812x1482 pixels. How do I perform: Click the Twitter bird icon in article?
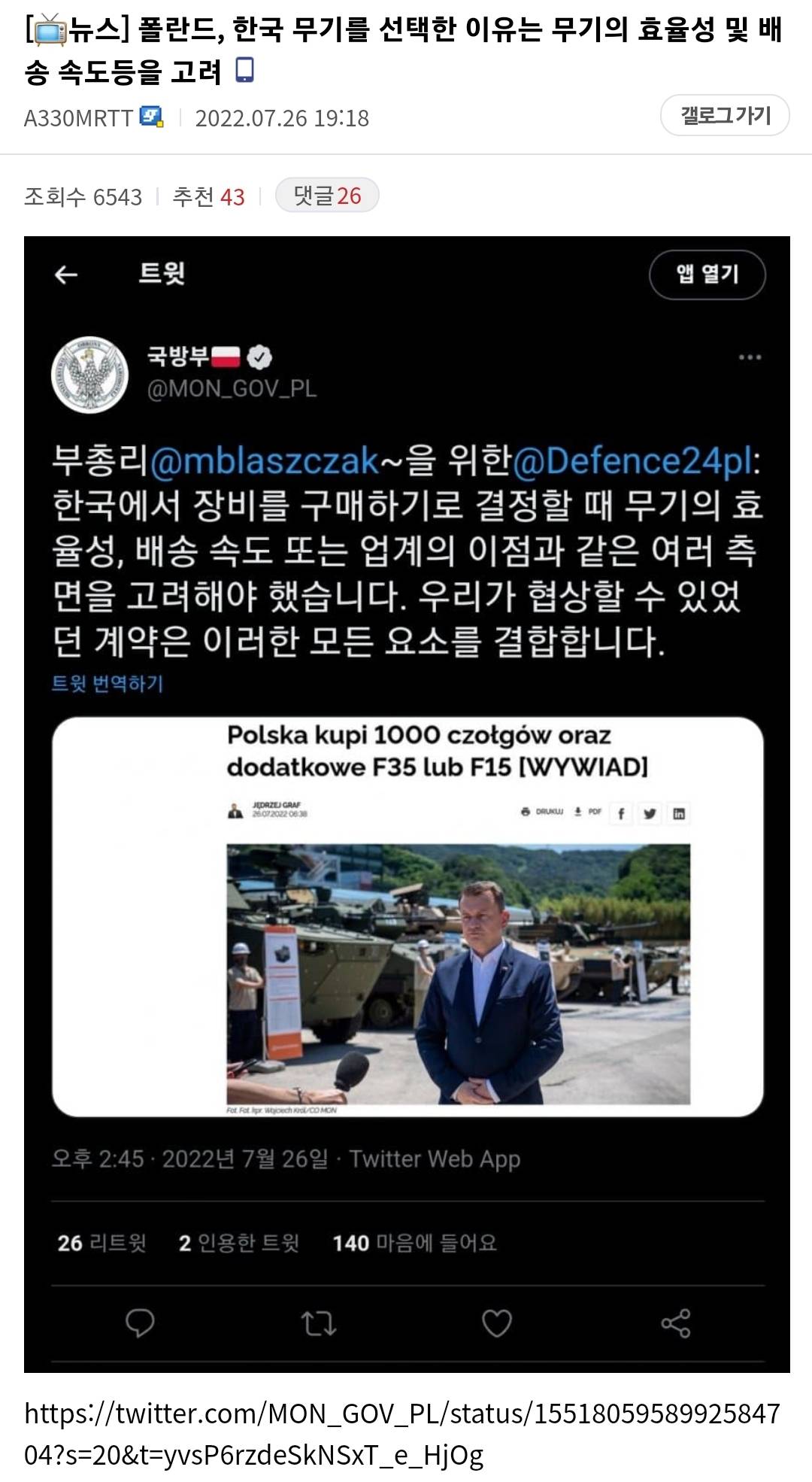650,813
